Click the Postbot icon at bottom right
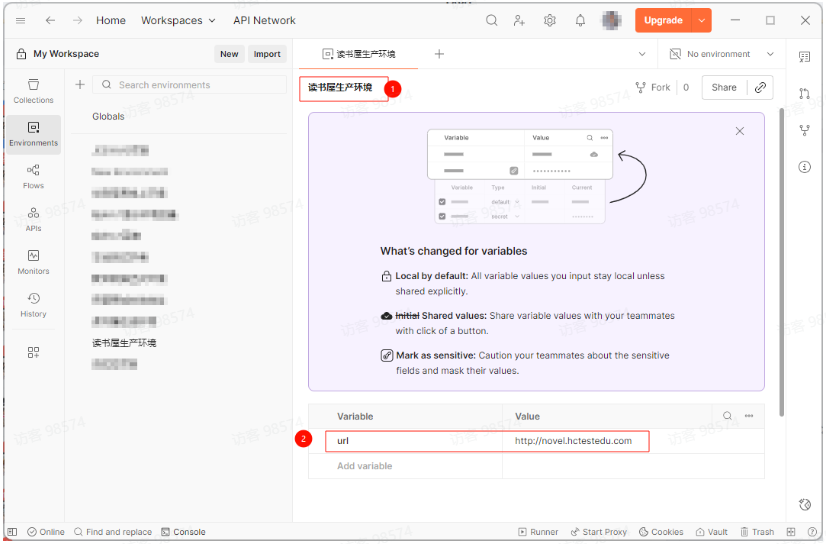Viewport: 826px width, 544px height. [x=804, y=505]
